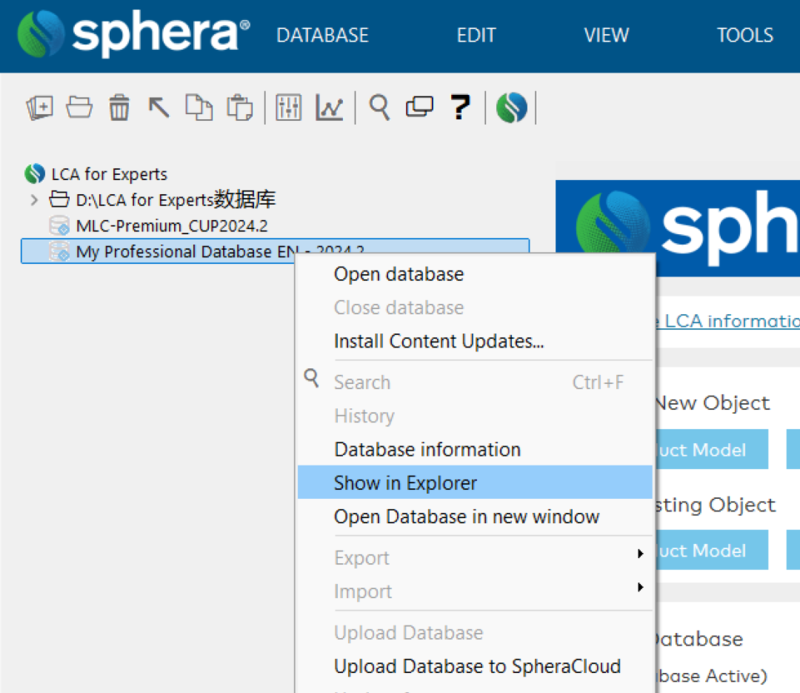Viewport: 800px width, 693px height.
Task: Open the DATABASE menu
Action: pyautogui.click(x=322, y=35)
